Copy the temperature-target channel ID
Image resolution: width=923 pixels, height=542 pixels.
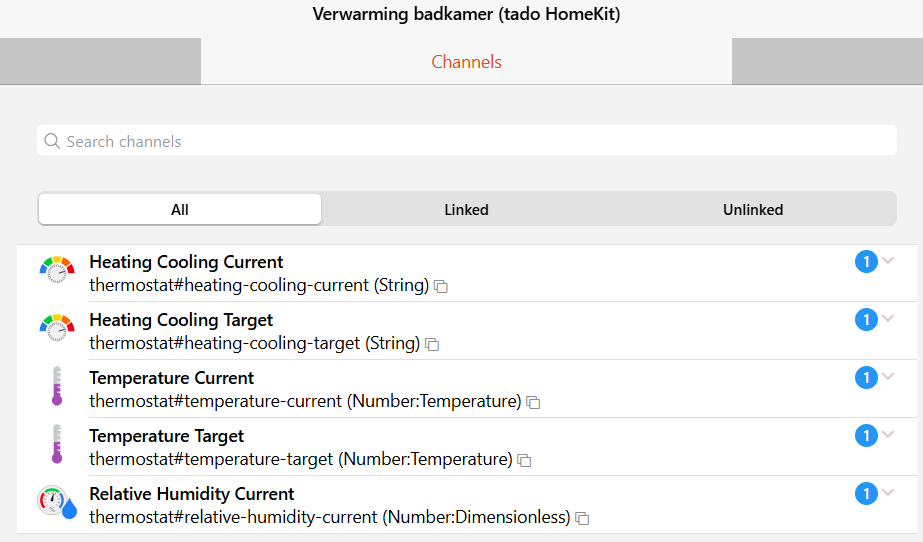(x=524, y=460)
